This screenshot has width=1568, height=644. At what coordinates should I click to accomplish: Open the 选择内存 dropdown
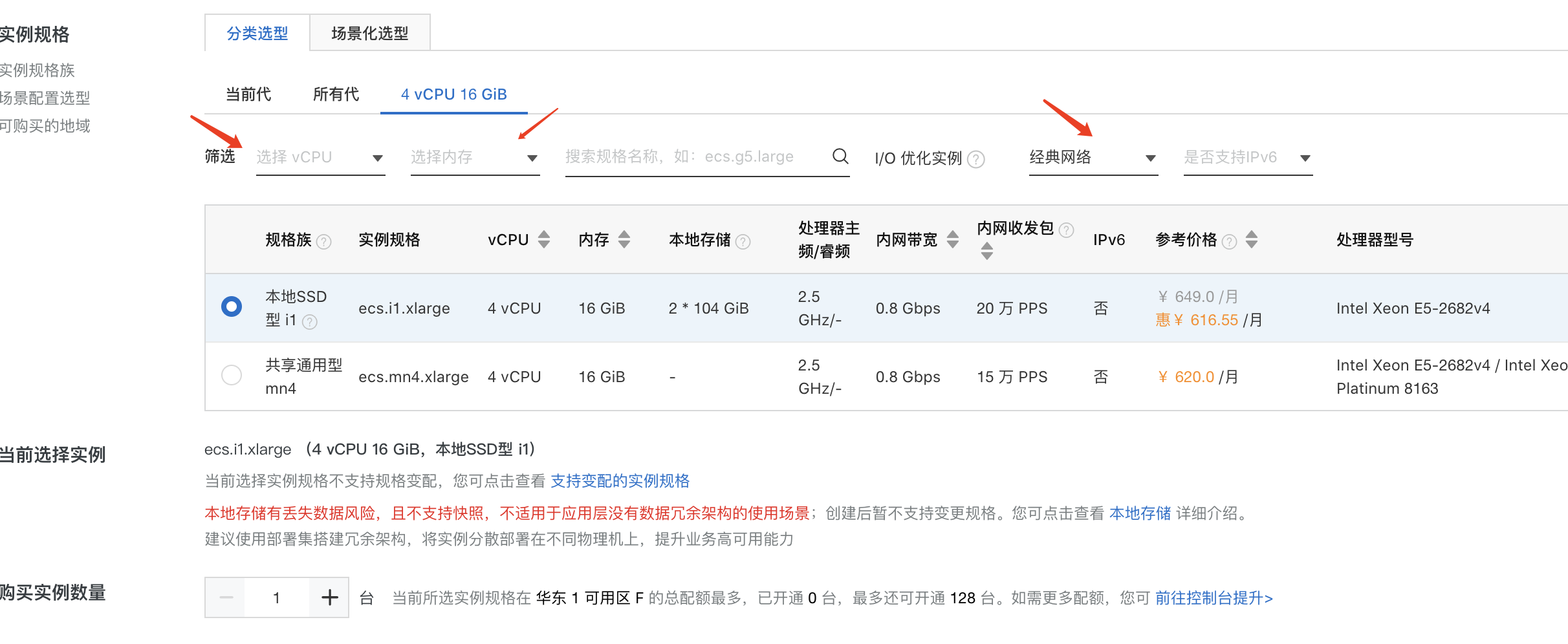tap(474, 158)
